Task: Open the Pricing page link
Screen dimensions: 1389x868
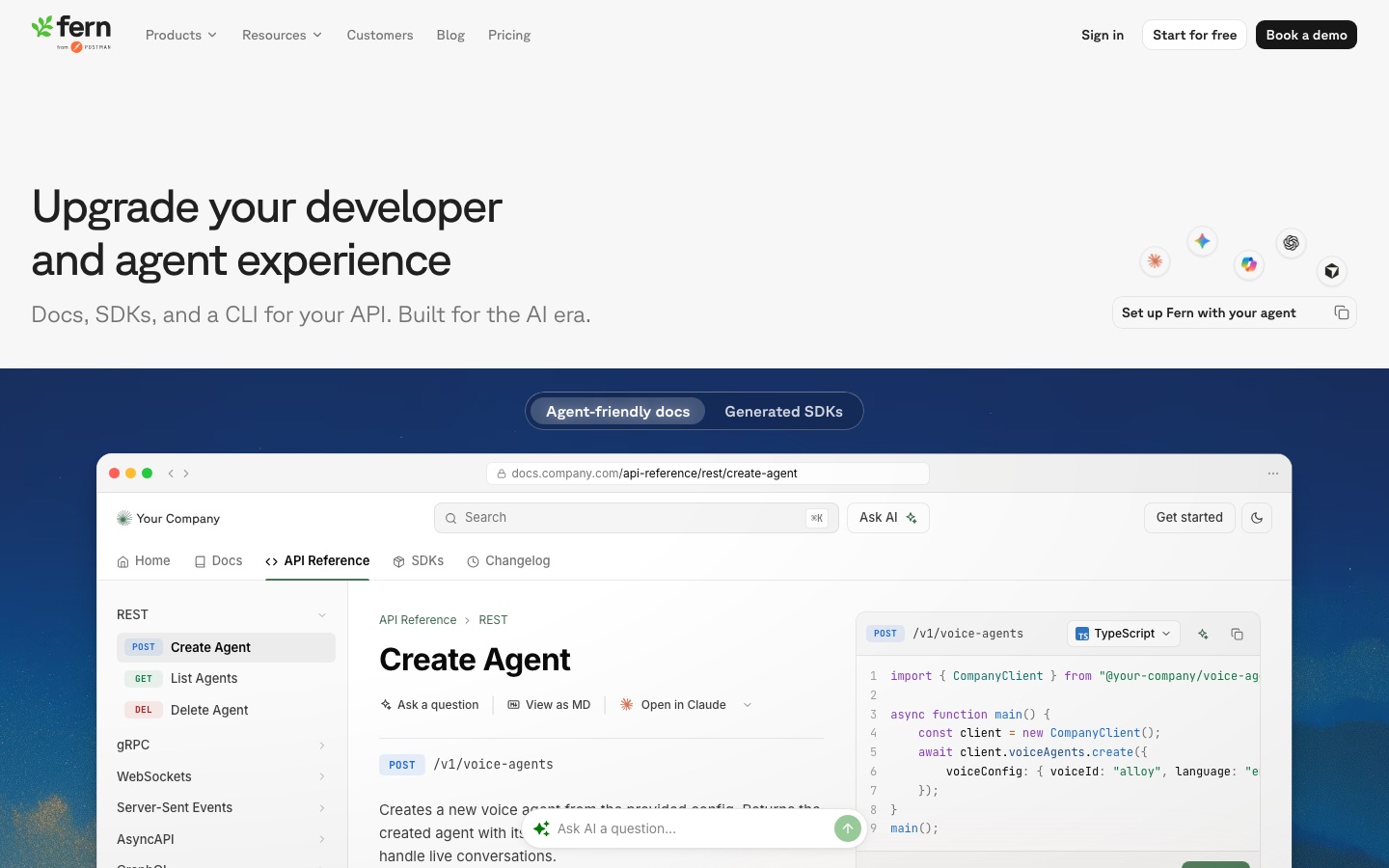Action: click(x=509, y=35)
